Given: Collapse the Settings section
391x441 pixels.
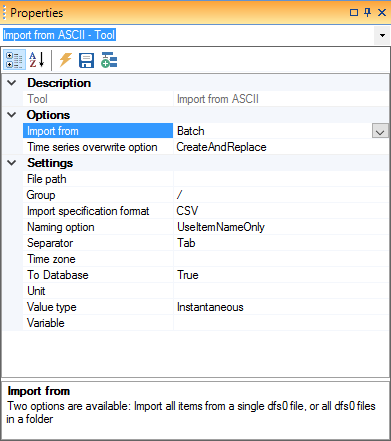Looking at the screenshot, I should point(12,163).
